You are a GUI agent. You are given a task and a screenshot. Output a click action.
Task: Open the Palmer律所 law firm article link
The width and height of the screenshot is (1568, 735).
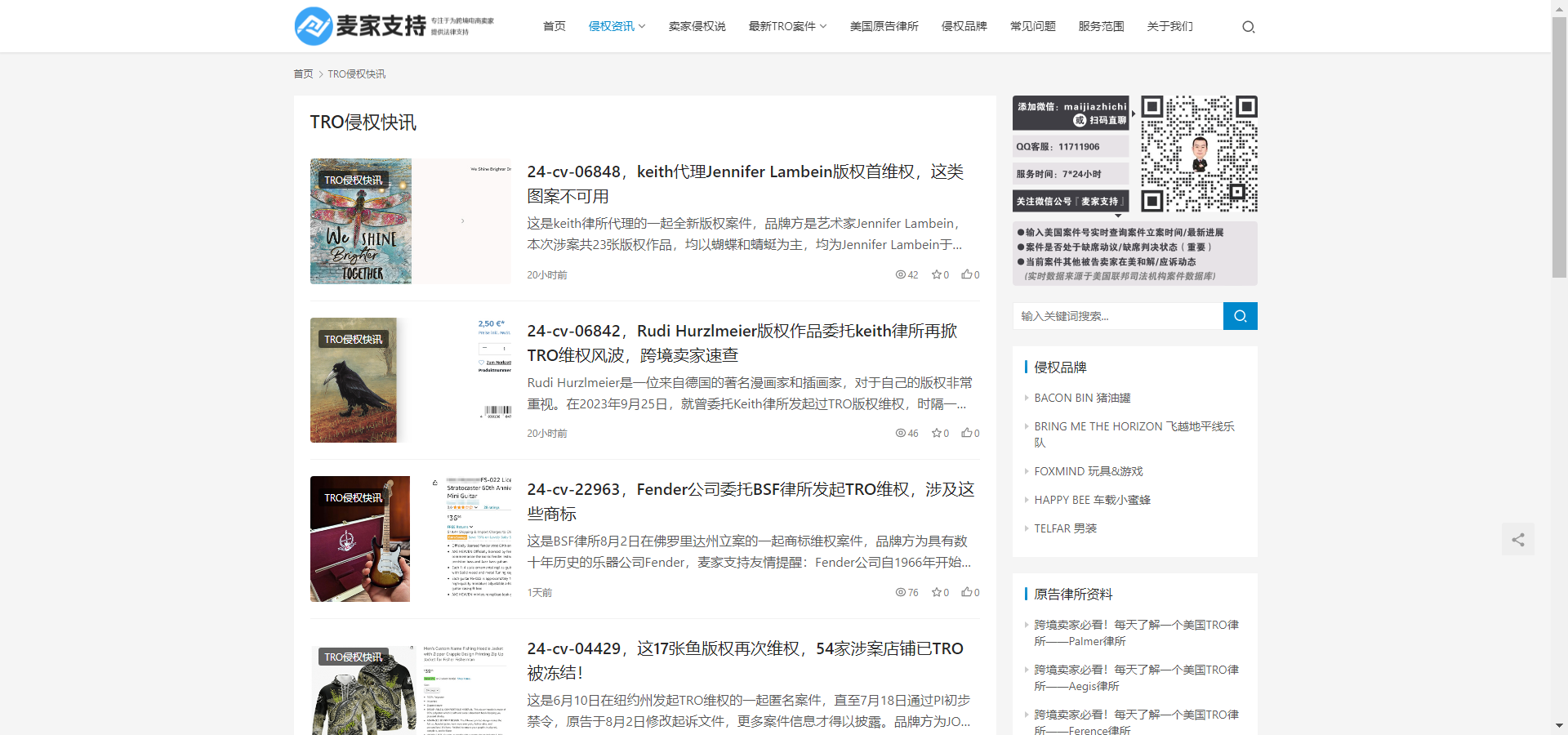pyautogui.click(x=1137, y=633)
